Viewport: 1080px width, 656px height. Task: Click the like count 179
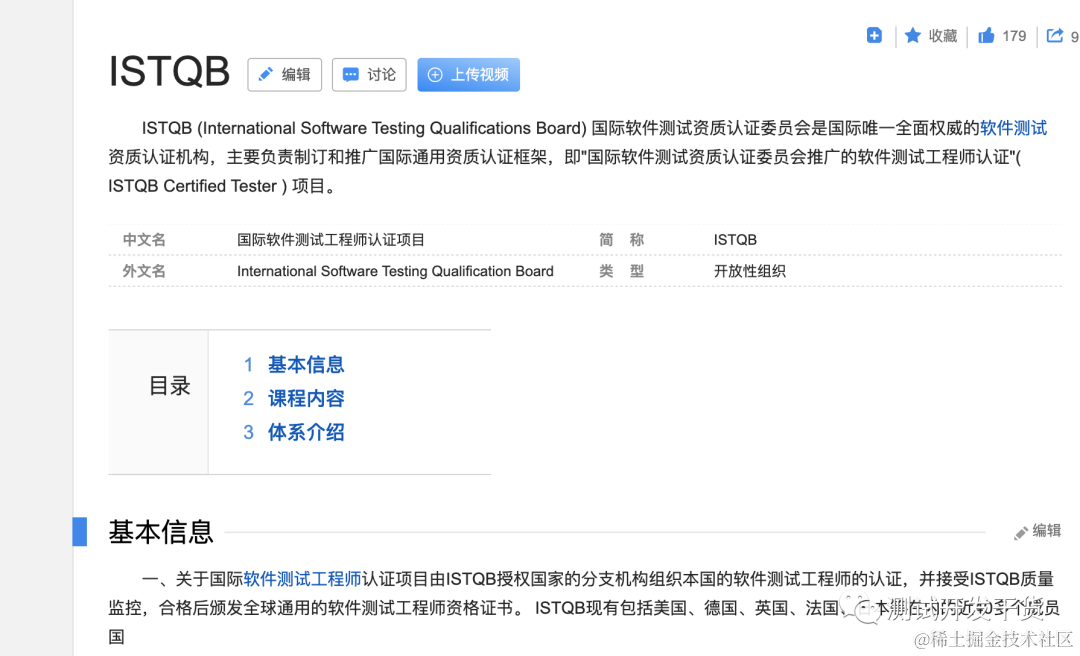[1014, 36]
